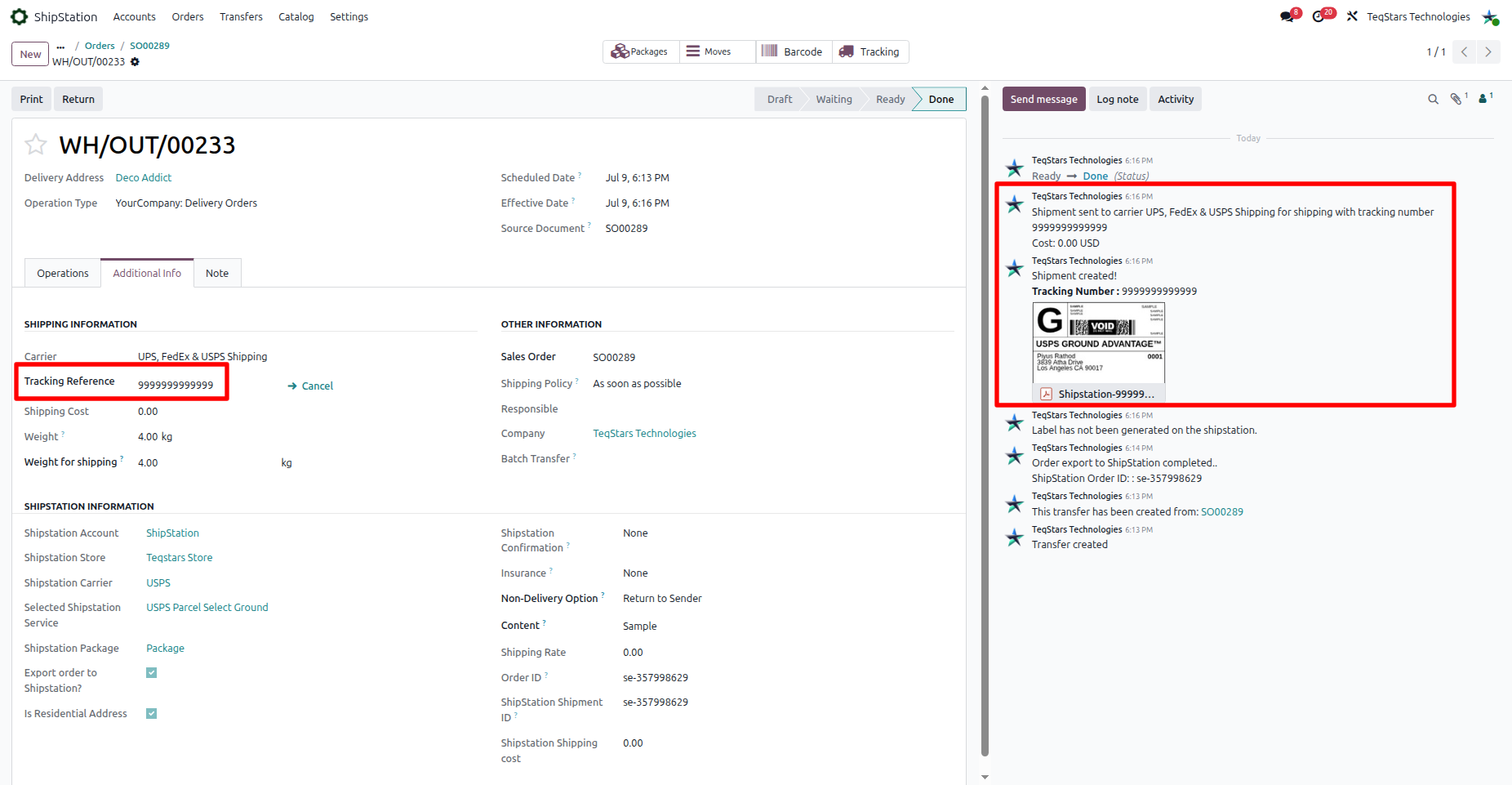Cancel the shipment tracking link
The image size is (1512, 785).
pyautogui.click(x=310, y=386)
